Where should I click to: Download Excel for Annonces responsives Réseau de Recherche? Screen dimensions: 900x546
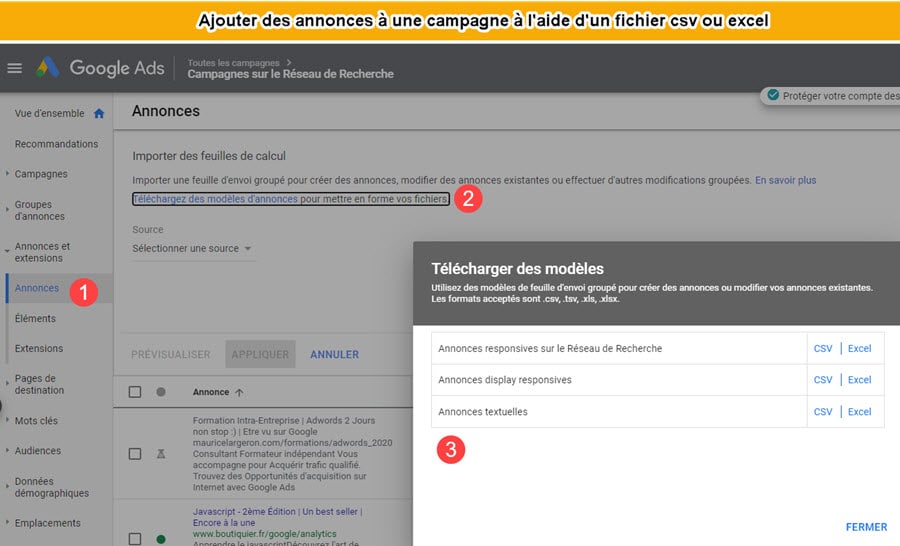(x=859, y=348)
